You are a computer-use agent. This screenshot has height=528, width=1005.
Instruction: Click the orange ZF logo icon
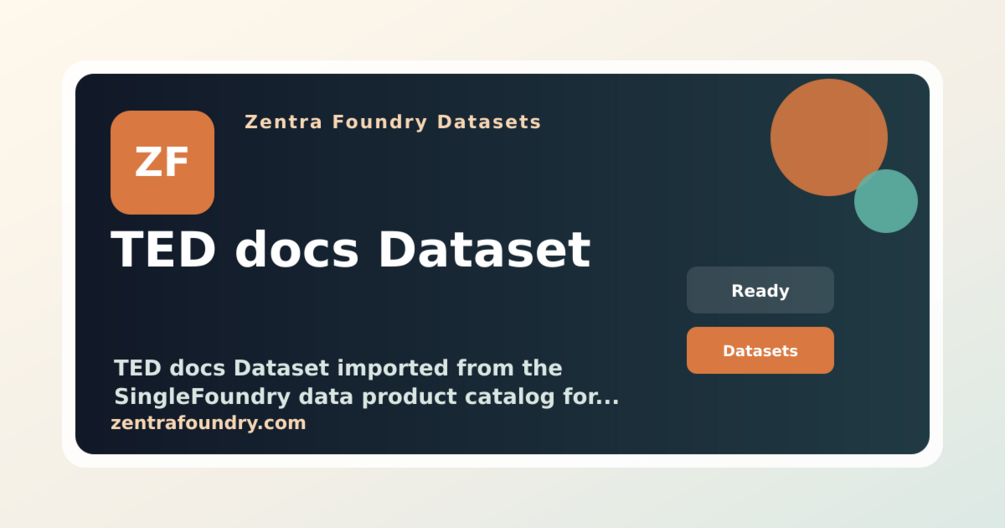tap(162, 162)
